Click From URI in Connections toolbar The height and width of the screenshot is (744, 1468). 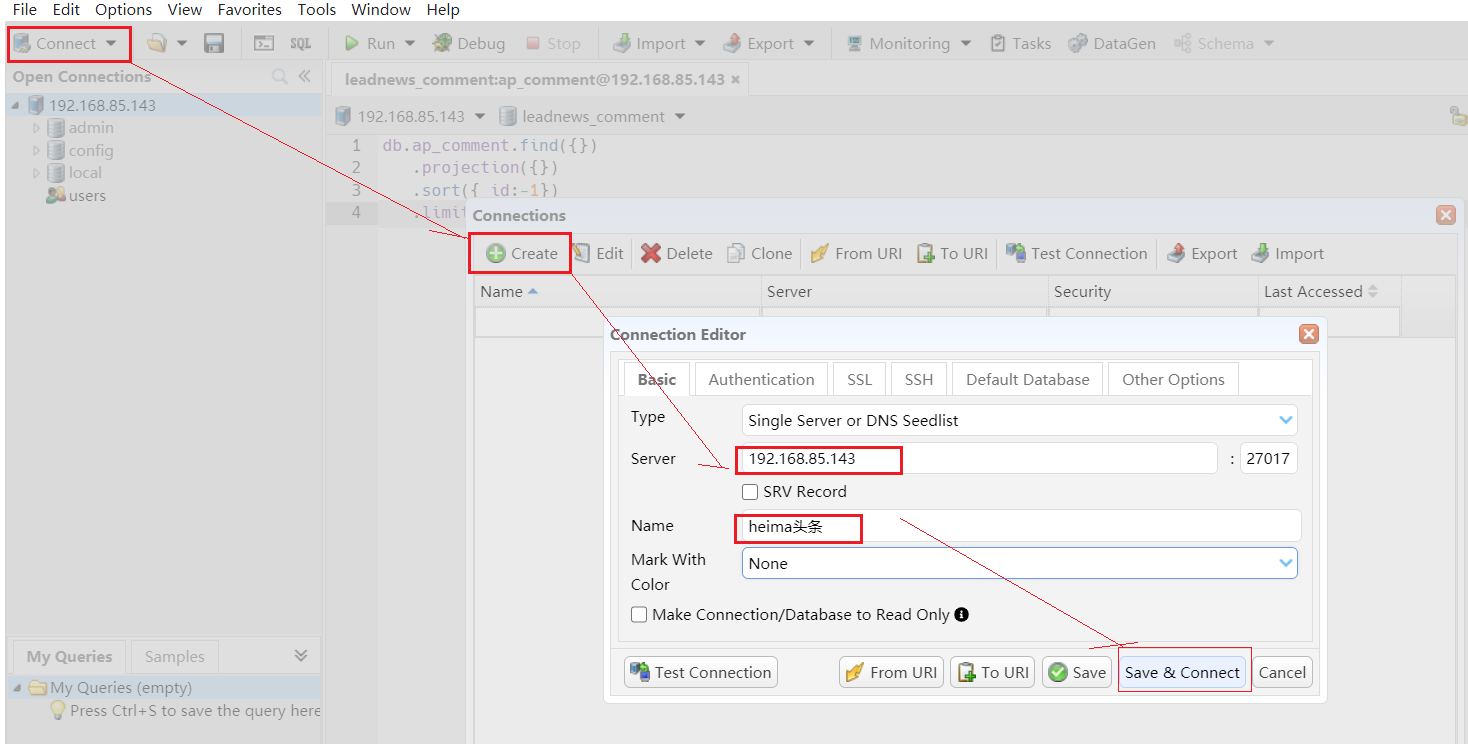point(856,254)
